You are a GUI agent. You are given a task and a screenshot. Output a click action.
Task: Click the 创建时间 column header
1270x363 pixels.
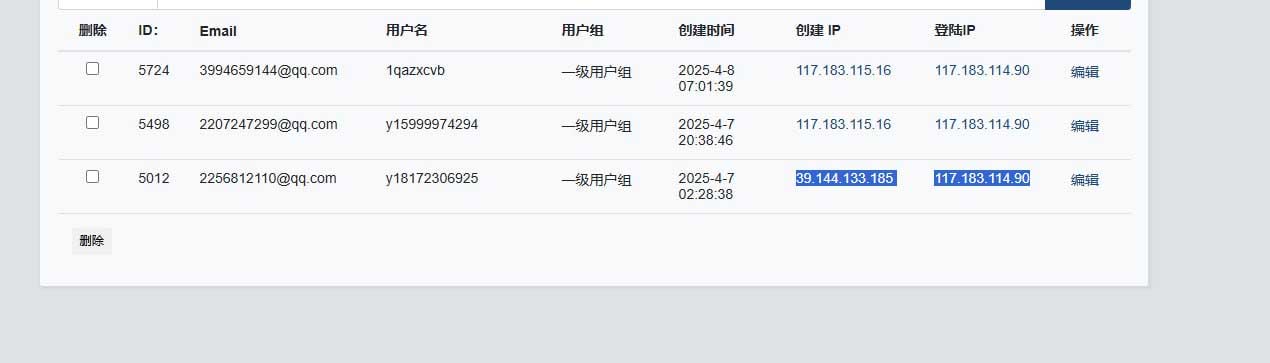point(706,31)
